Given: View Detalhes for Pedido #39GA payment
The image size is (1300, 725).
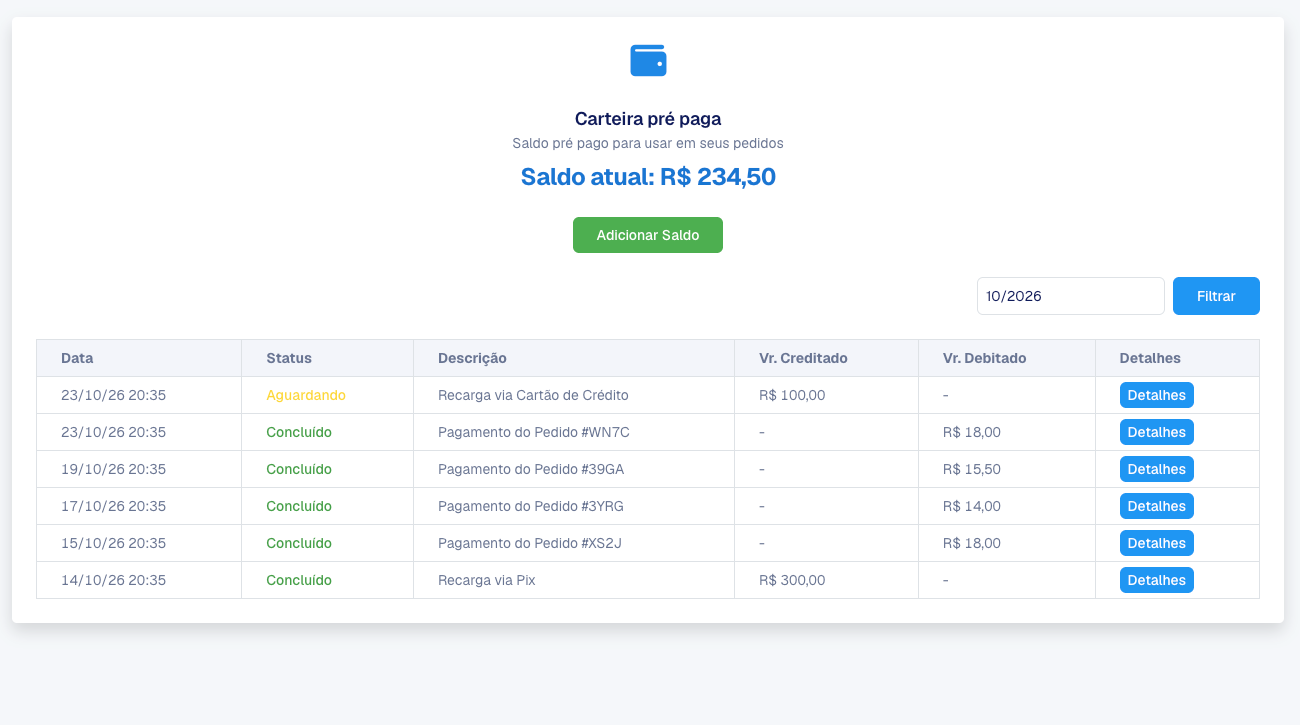Looking at the screenshot, I should (x=1157, y=469).
